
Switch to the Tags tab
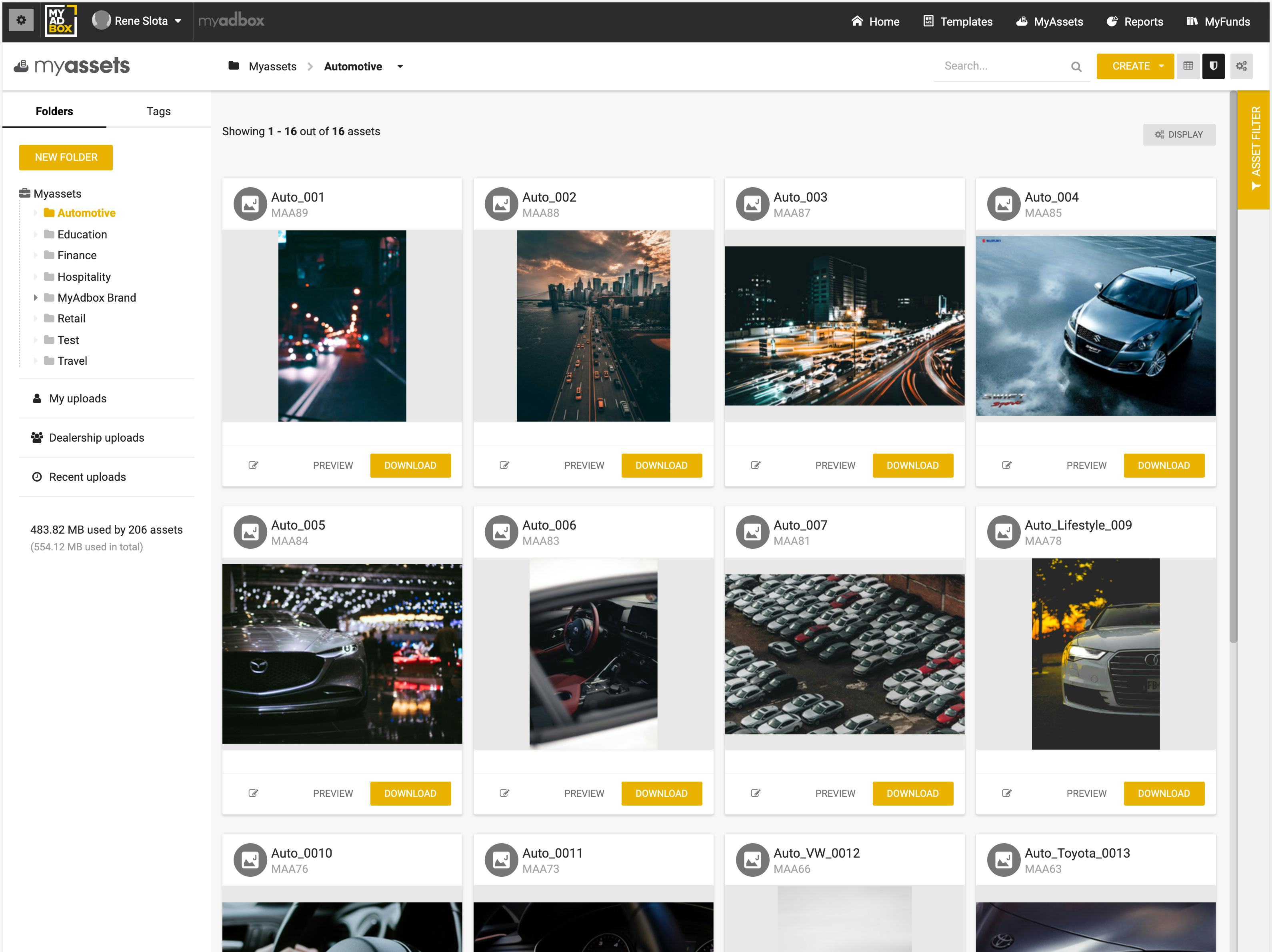pyautogui.click(x=158, y=111)
